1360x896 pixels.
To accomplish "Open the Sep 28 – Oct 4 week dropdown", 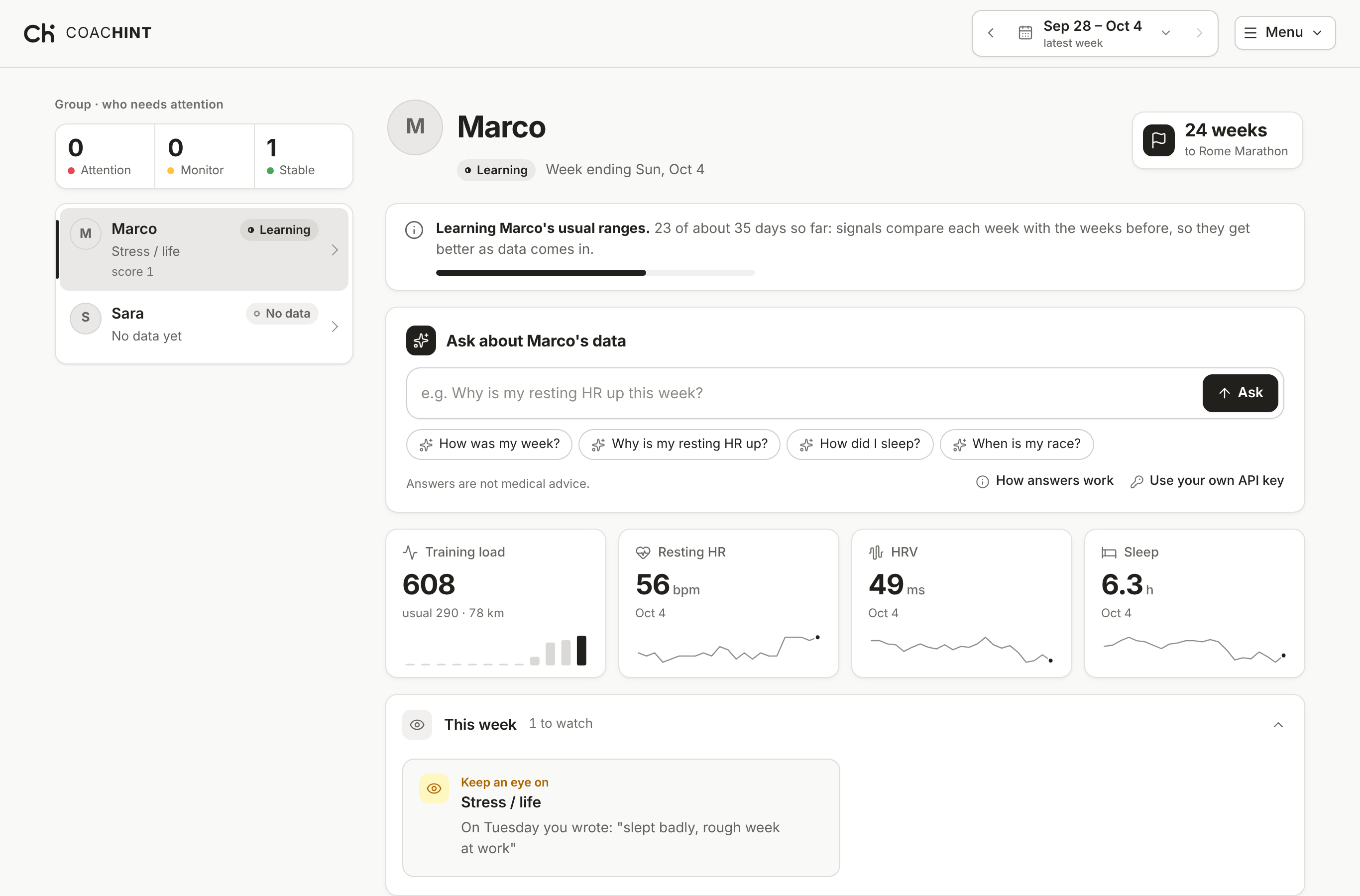I will click(x=1095, y=33).
